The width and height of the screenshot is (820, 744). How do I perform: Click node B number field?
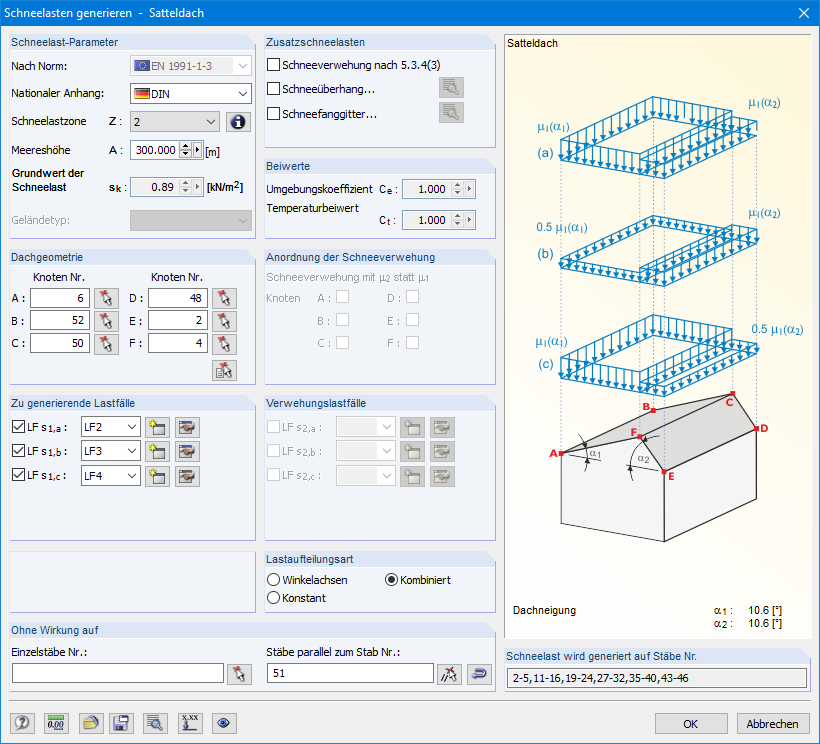click(x=60, y=321)
